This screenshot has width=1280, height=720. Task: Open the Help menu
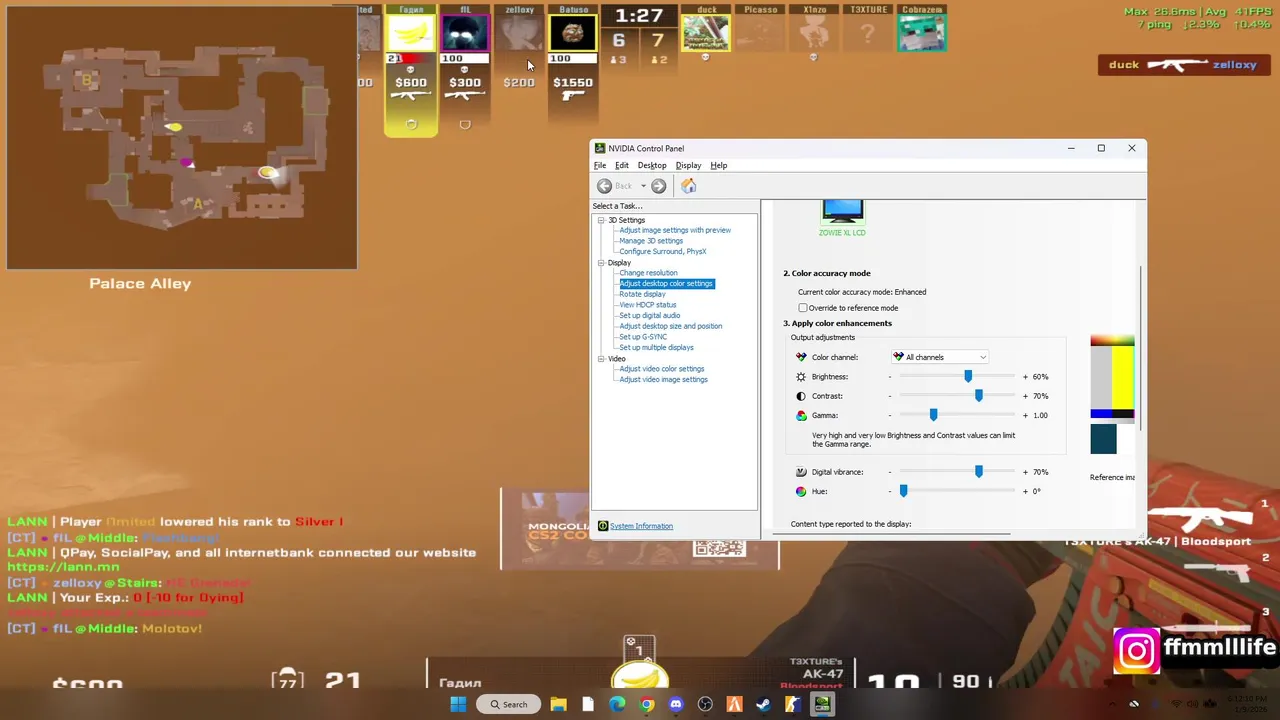[719, 165]
